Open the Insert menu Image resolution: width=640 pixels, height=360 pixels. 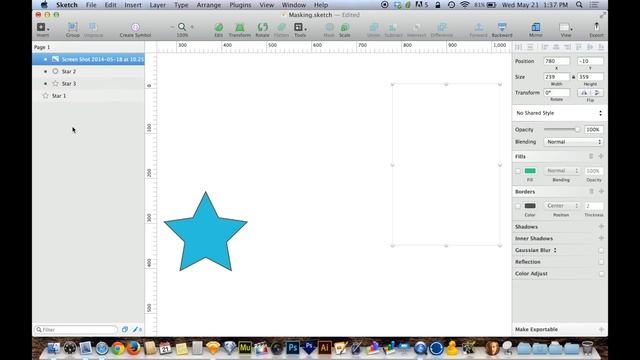coord(133,5)
